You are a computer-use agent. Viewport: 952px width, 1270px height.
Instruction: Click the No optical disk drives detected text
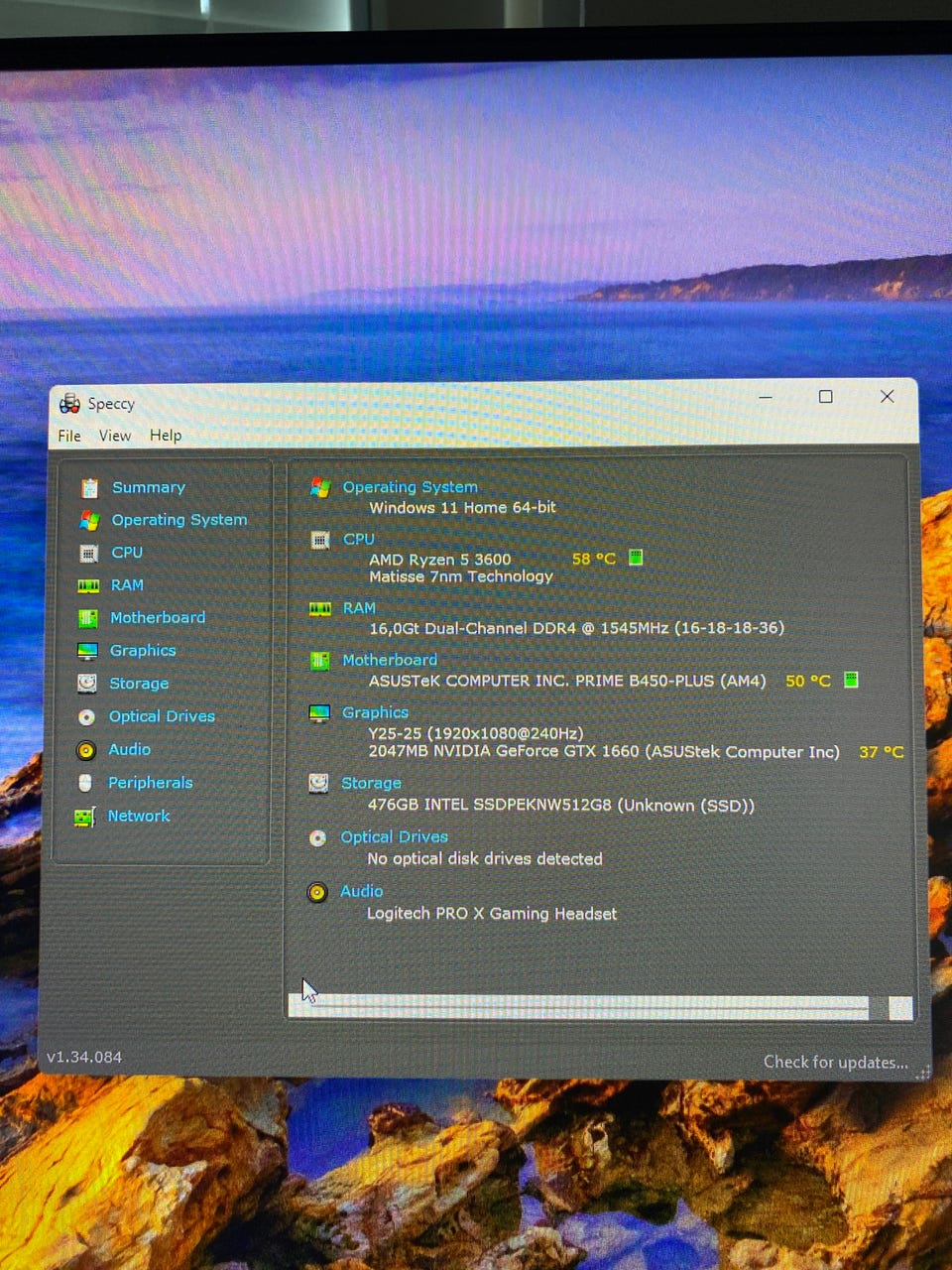click(485, 859)
